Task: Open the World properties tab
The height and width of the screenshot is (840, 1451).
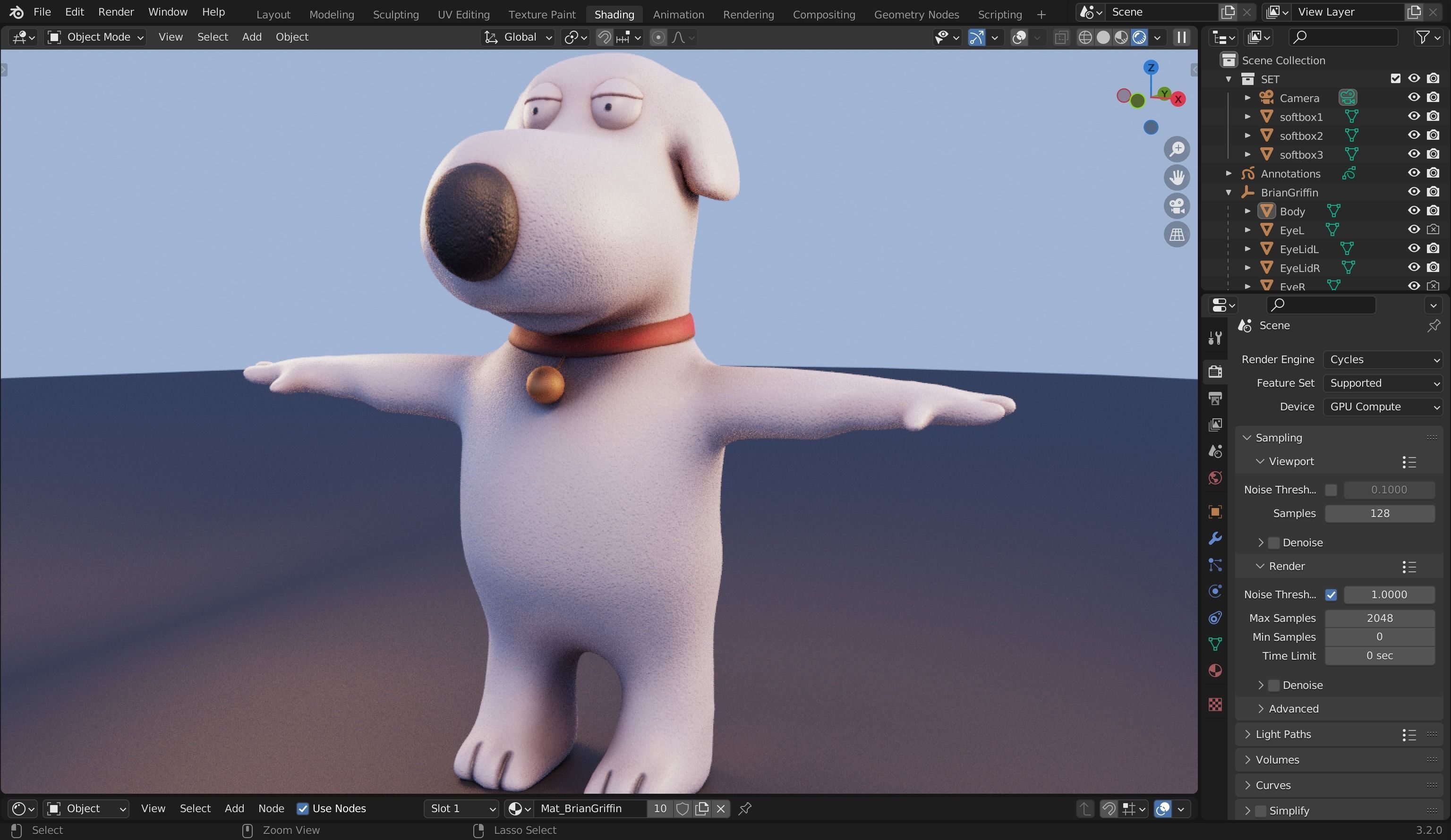Action: pyautogui.click(x=1215, y=478)
